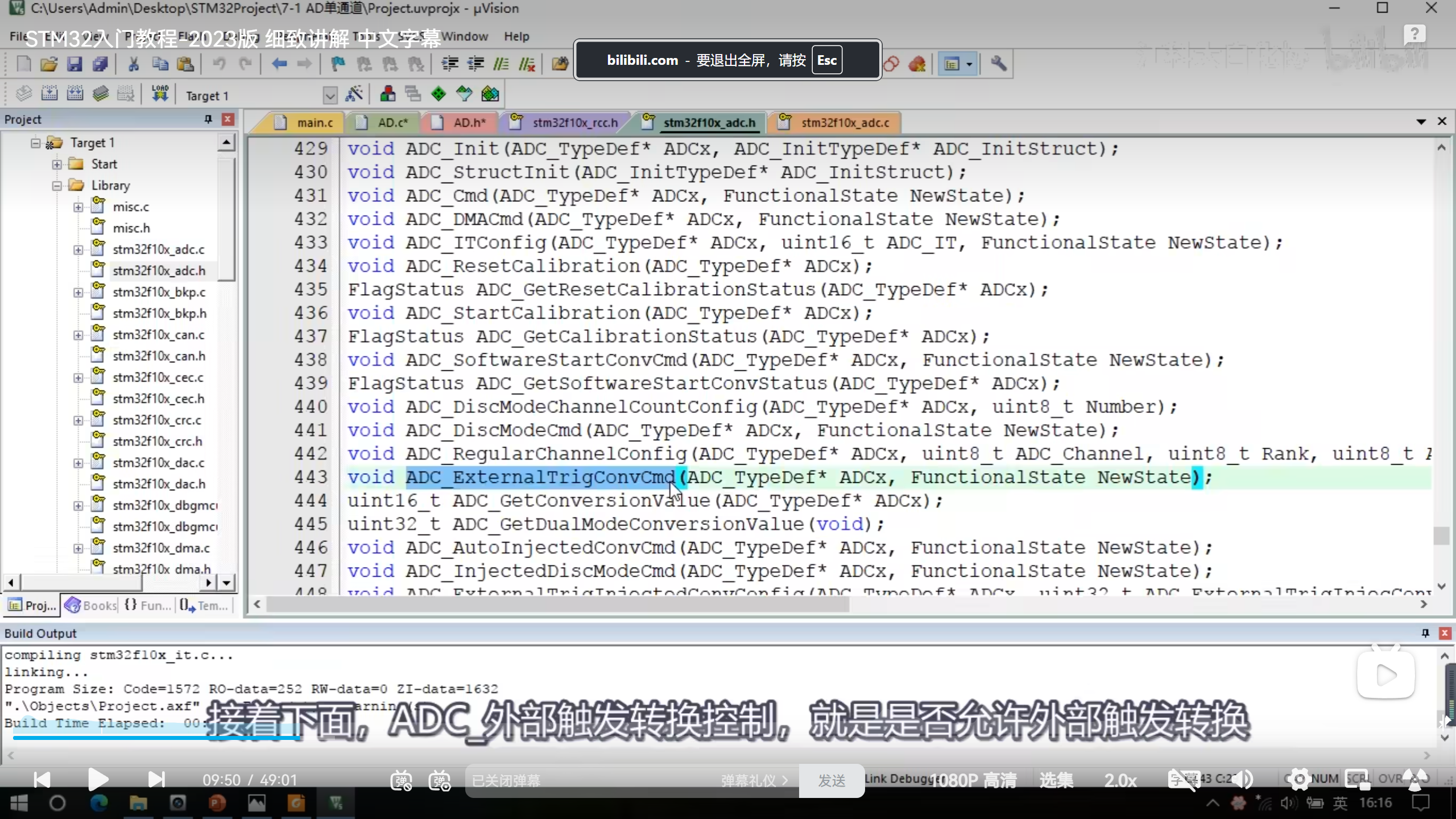
Task: Open the 选集 episode list
Action: [1056, 780]
